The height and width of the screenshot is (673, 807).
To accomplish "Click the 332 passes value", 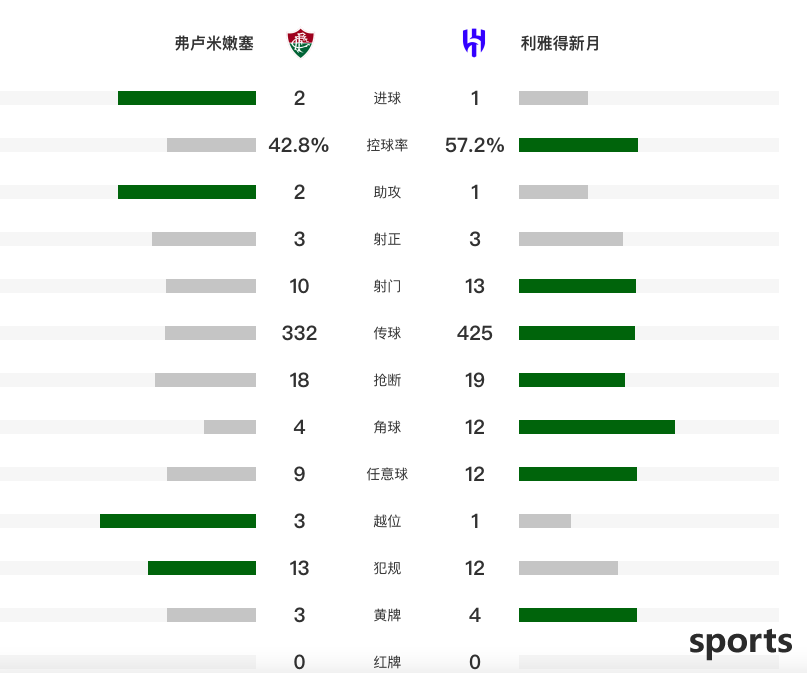I will coord(299,333).
